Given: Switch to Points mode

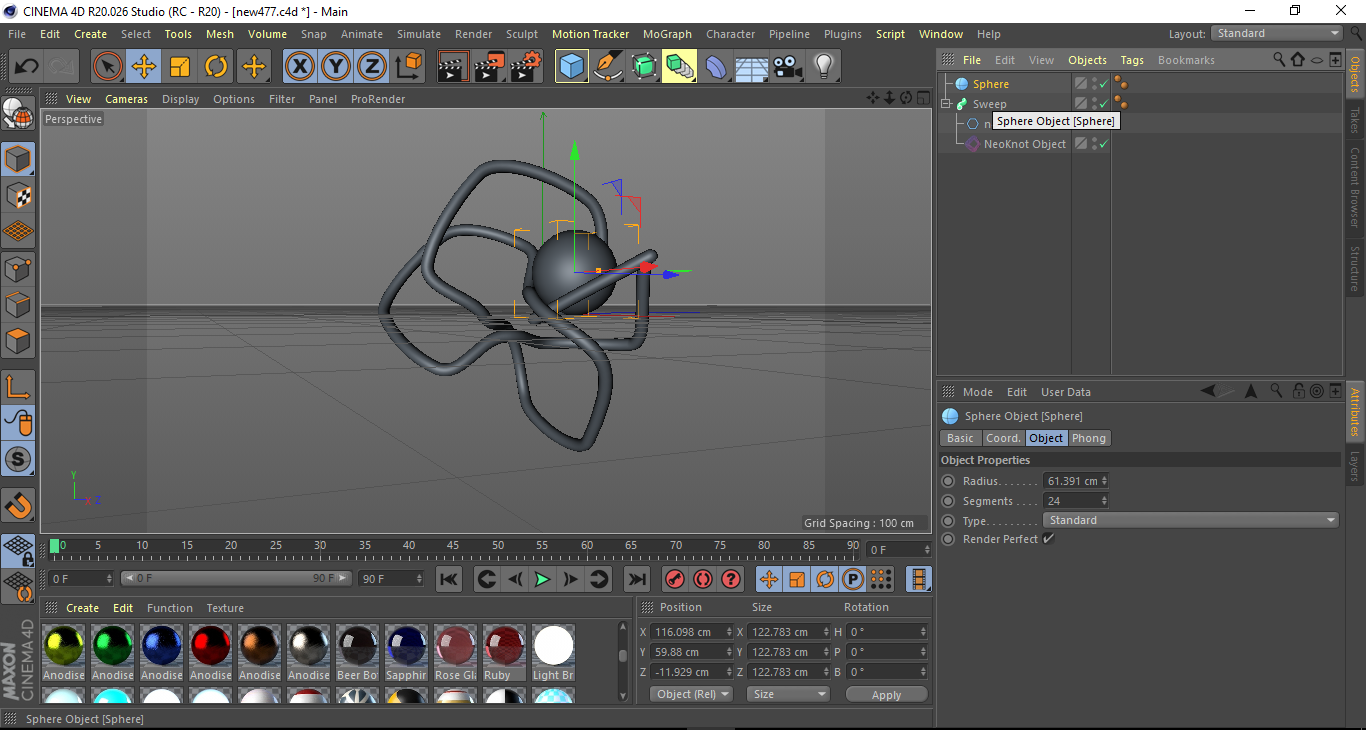Looking at the screenshot, I should coord(18,268).
